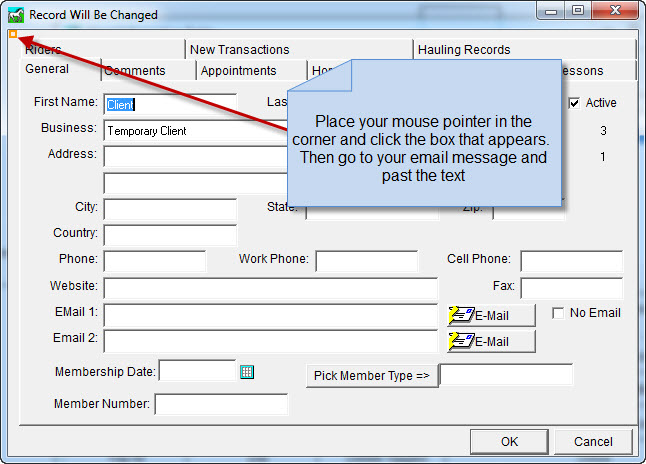This screenshot has height=464, width=646.
Task: Open the Hauling Records tab
Action: coord(525,50)
